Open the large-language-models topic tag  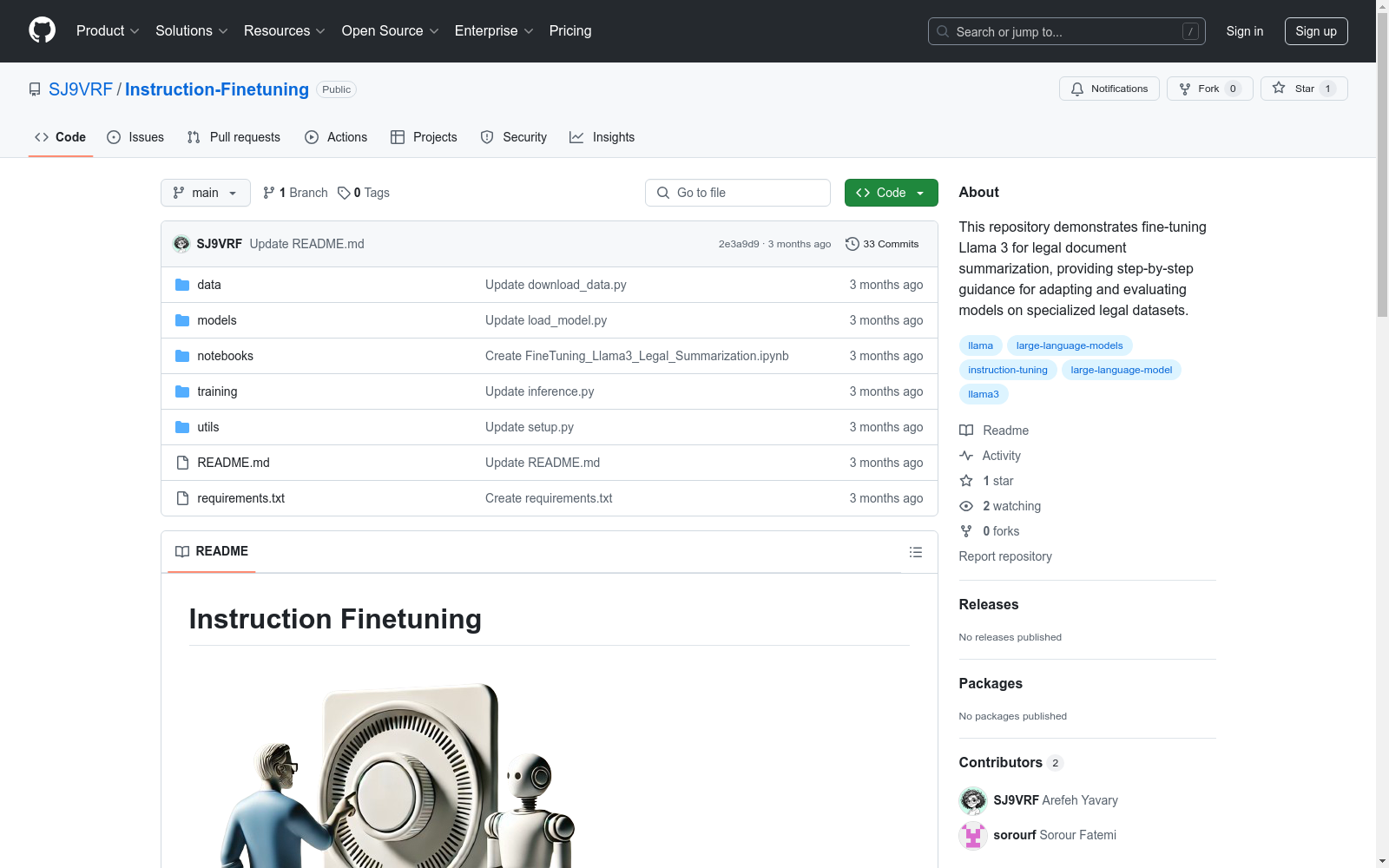pyautogui.click(x=1070, y=345)
